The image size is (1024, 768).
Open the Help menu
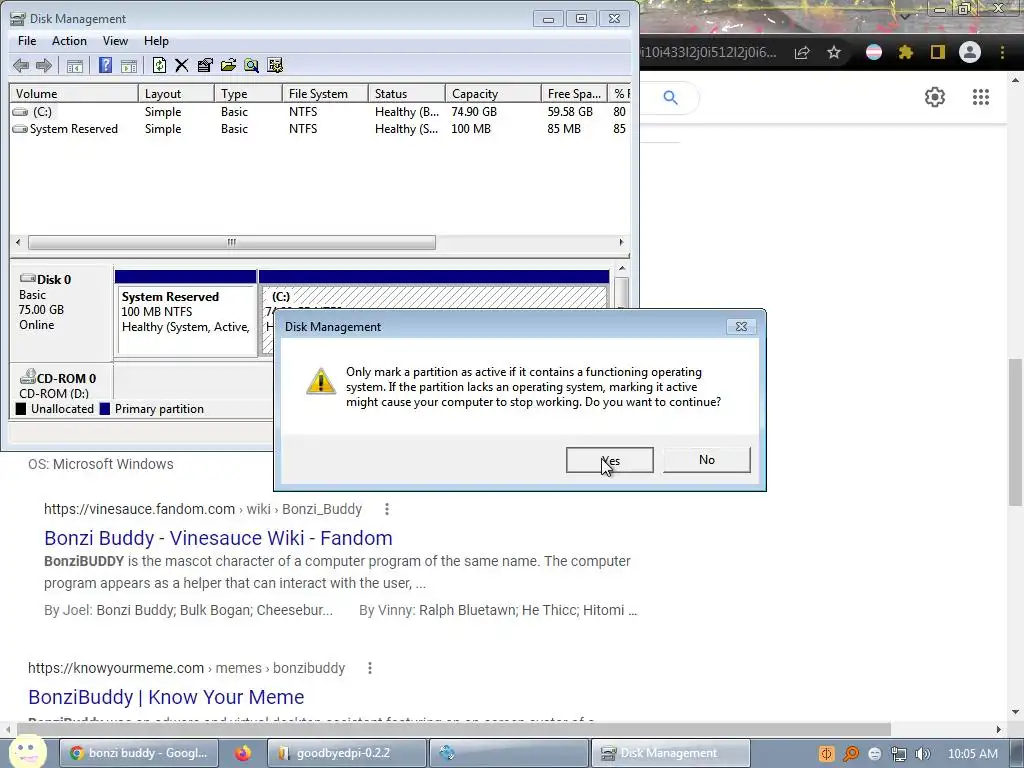coord(156,40)
